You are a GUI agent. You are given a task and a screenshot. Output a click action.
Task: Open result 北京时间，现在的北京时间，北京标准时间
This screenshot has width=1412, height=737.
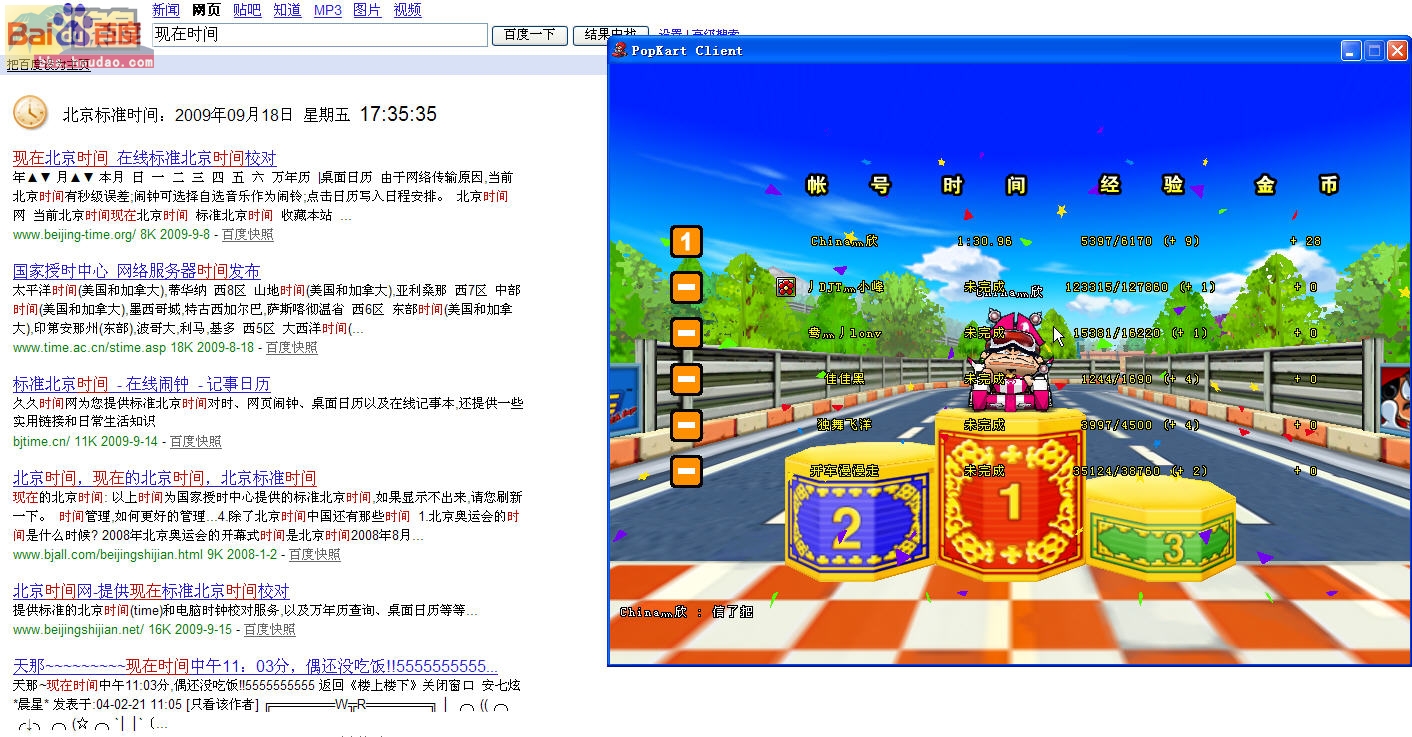pyautogui.click(x=165, y=478)
